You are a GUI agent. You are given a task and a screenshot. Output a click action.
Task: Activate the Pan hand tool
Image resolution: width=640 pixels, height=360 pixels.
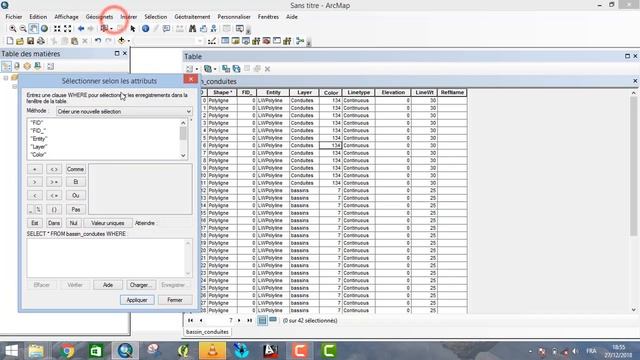click(x=34, y=29)
